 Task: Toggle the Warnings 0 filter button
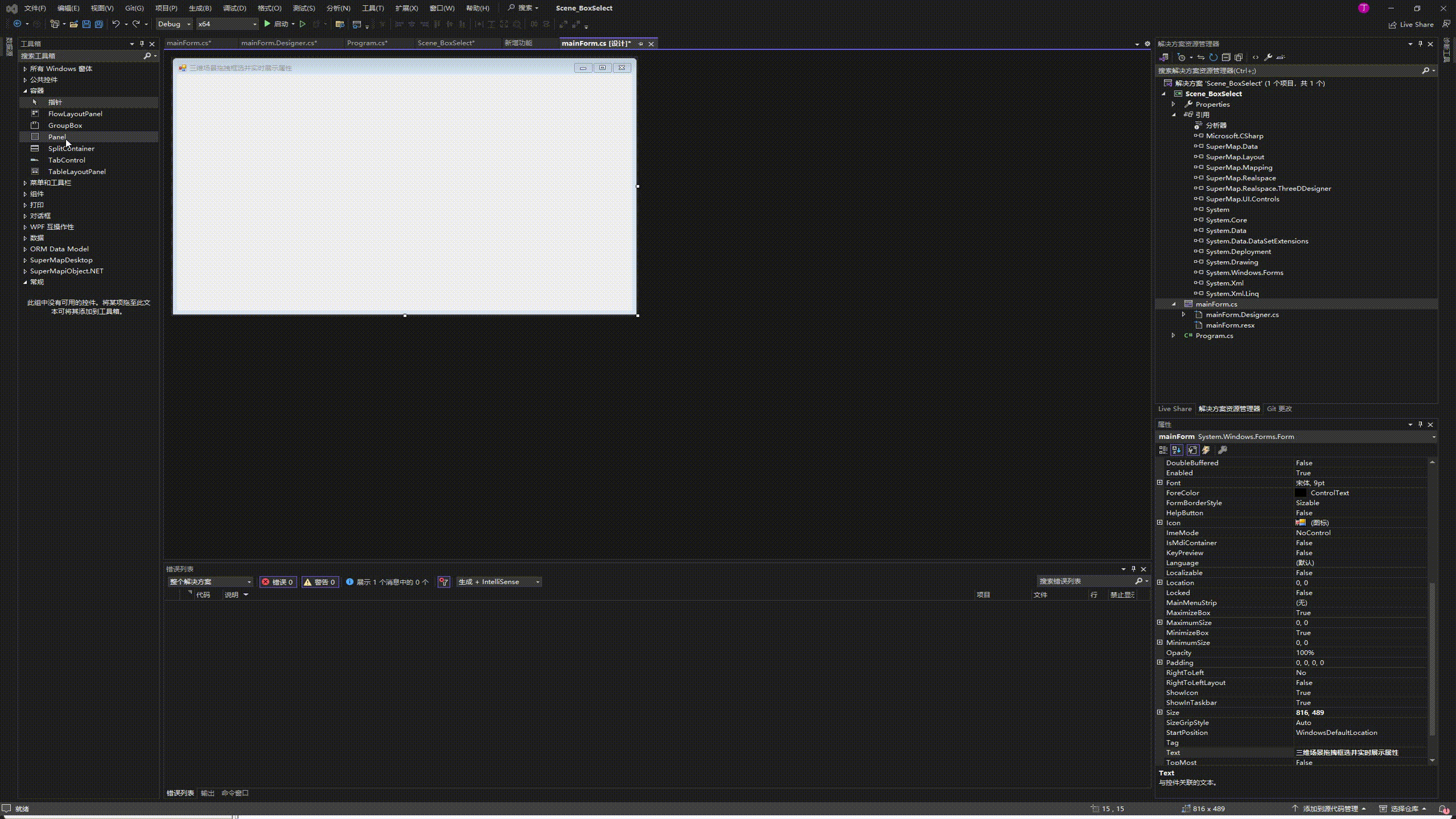pyautogui.click(x=320, y=582)
